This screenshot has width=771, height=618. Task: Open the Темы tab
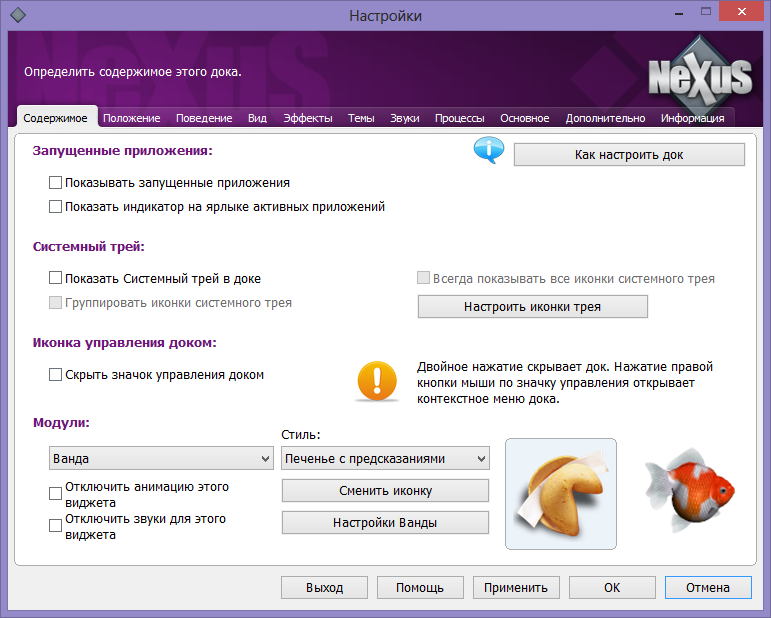(361, 118)
